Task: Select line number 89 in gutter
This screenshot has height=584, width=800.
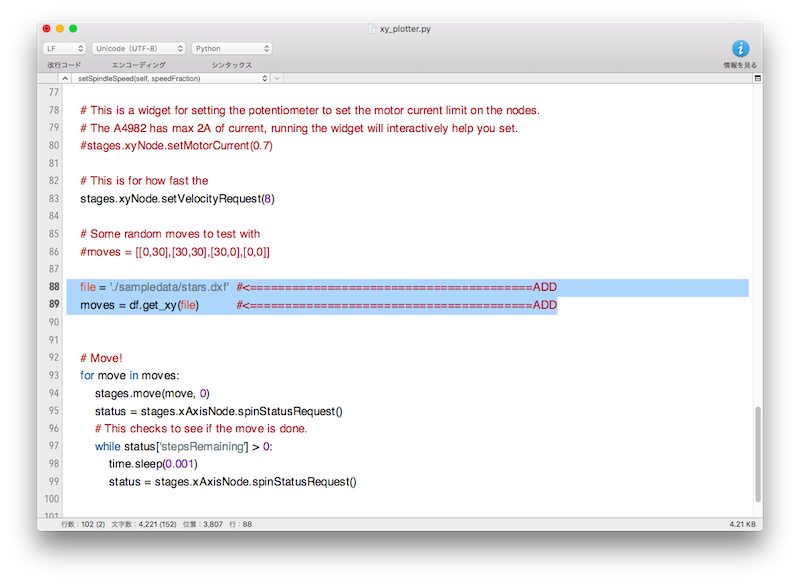Action: (x=54, y=304)
